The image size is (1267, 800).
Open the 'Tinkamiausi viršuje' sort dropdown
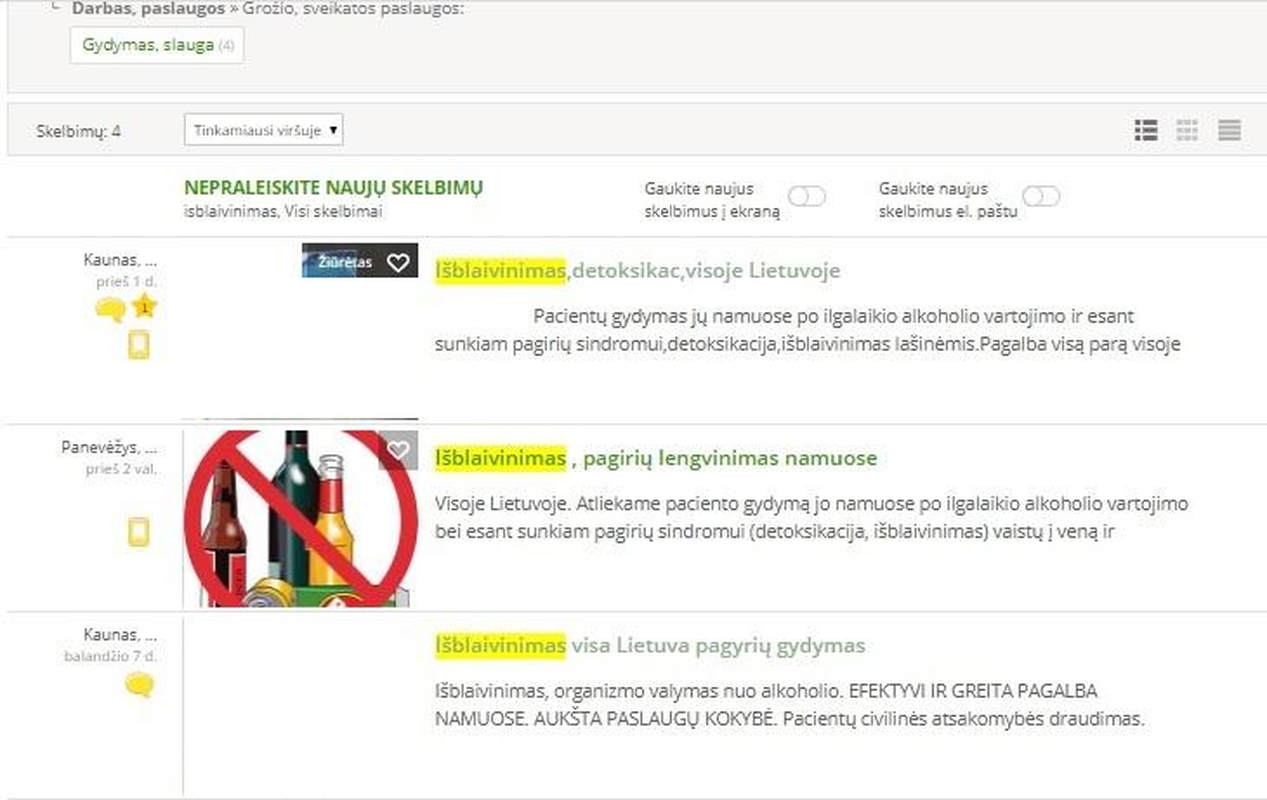click(264, 130)
